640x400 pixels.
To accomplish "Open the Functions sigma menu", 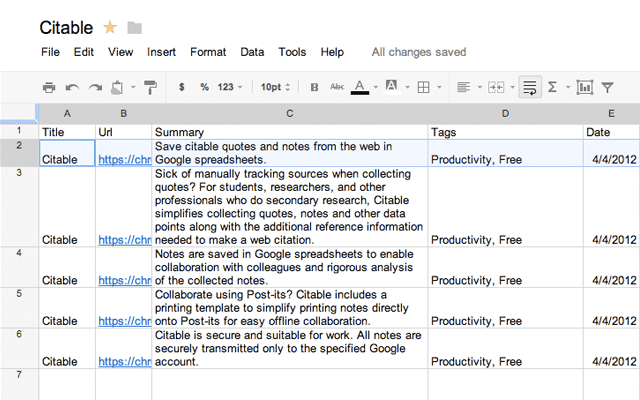I will pyautogui.click(x=553, y=87).
